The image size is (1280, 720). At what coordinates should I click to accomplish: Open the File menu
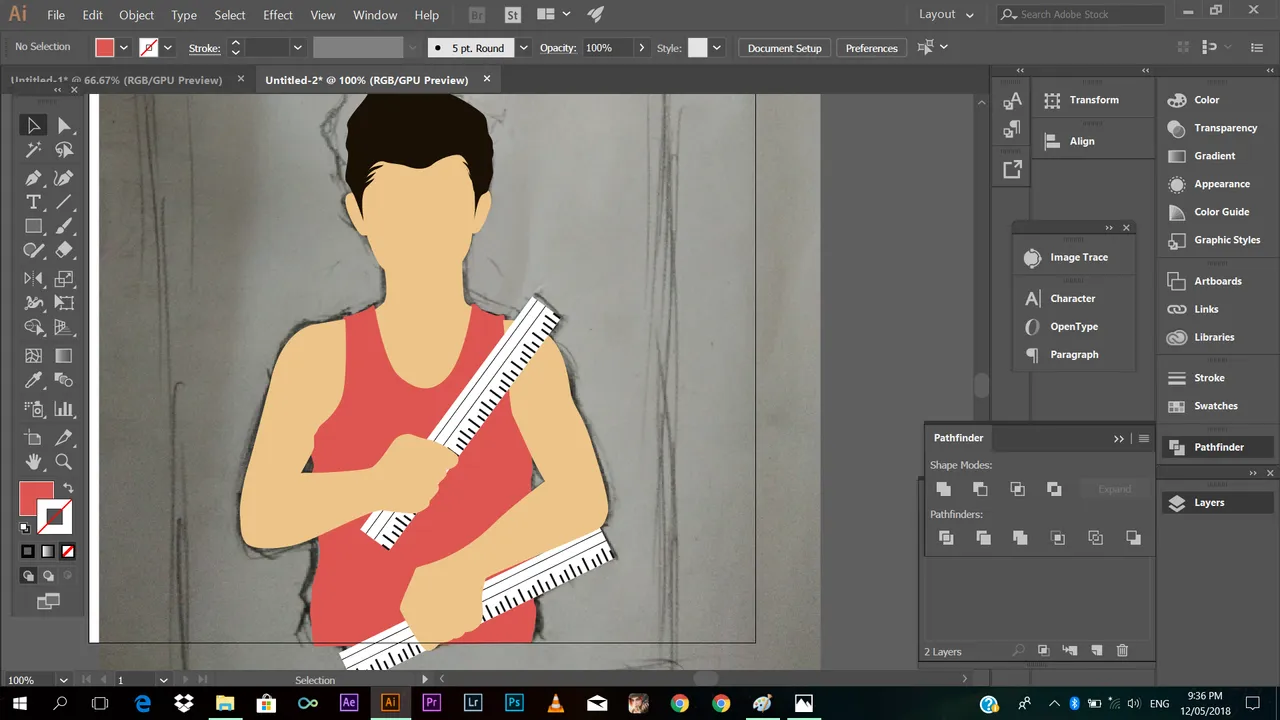pyautogui.click(x=56, y=15)
